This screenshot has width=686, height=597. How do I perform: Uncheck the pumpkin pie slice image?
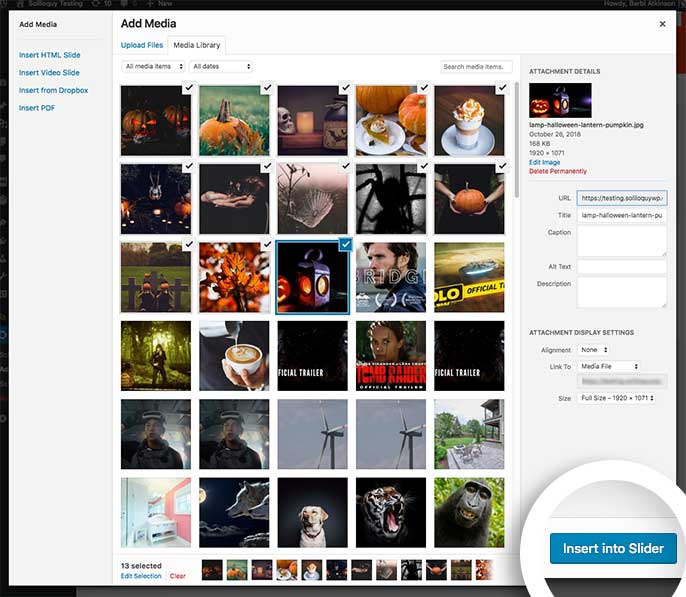point(424,87)
